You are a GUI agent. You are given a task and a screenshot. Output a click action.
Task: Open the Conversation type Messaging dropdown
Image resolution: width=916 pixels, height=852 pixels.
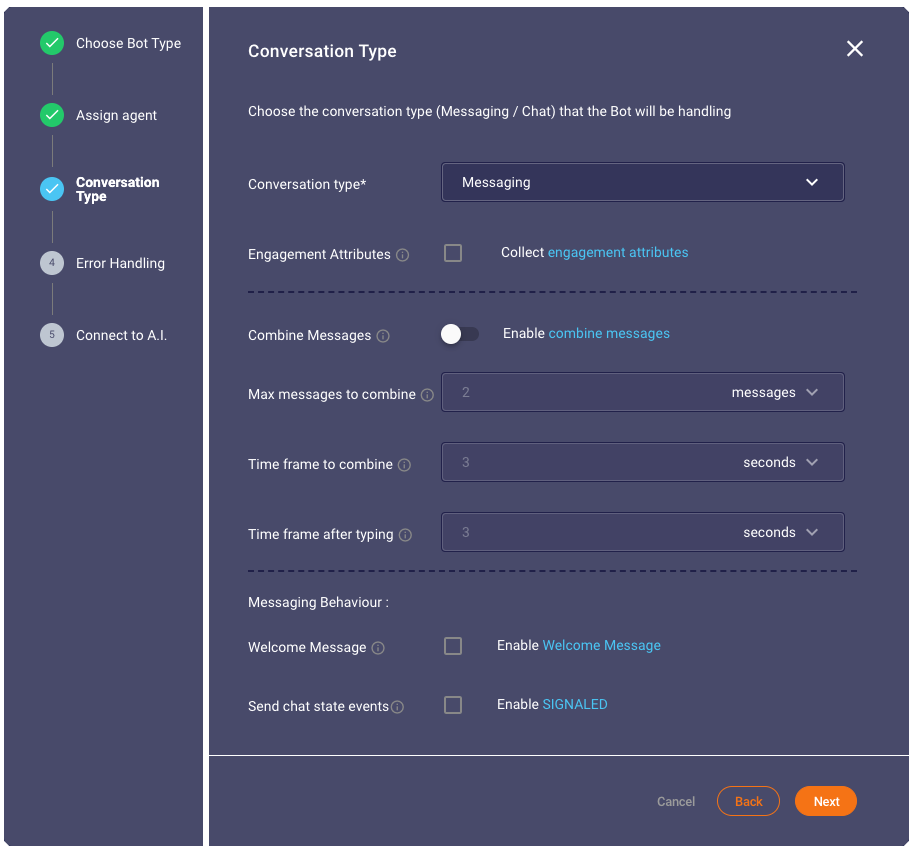(643, 182)
